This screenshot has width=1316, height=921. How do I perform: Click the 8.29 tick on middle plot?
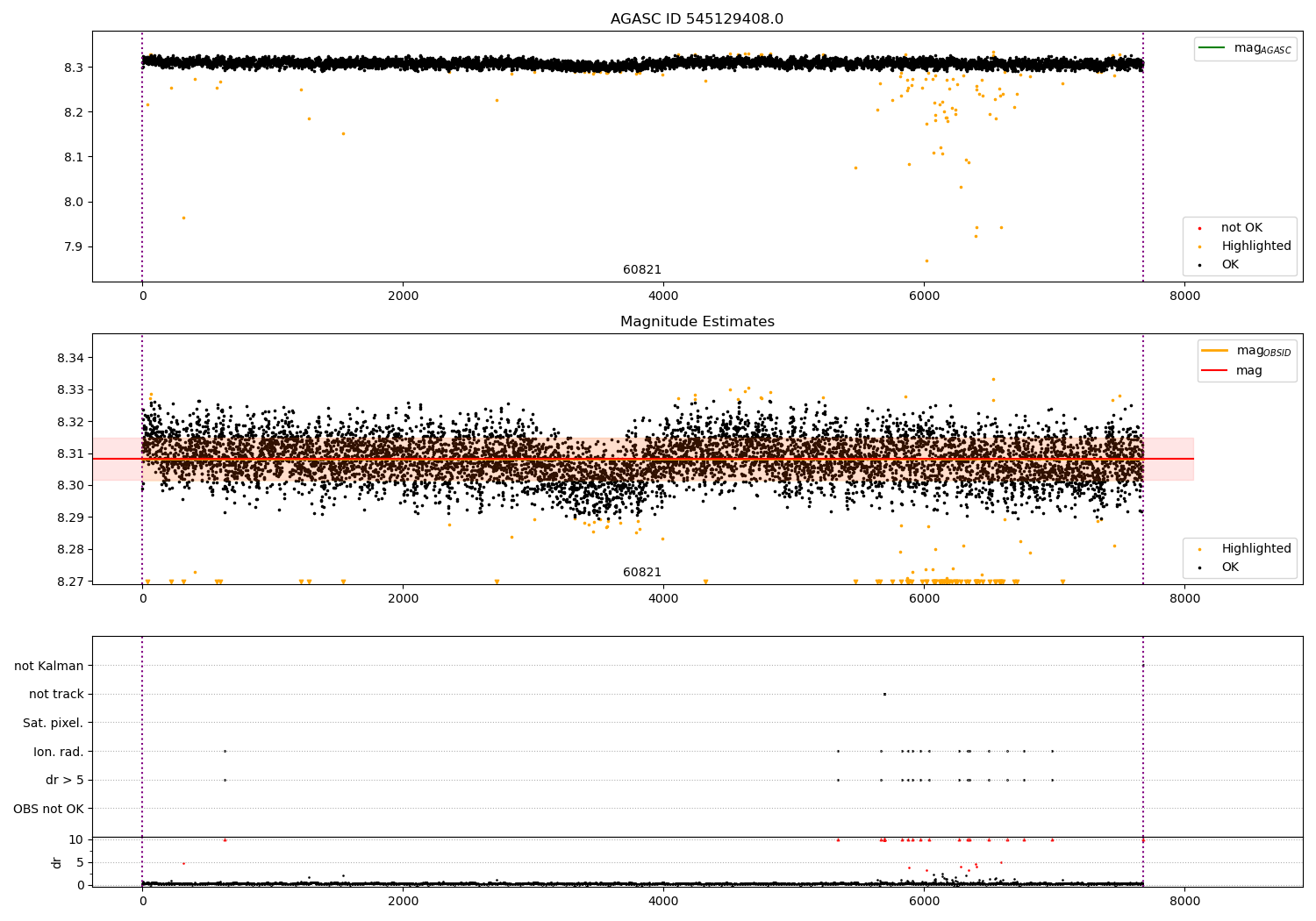[70, 518]
